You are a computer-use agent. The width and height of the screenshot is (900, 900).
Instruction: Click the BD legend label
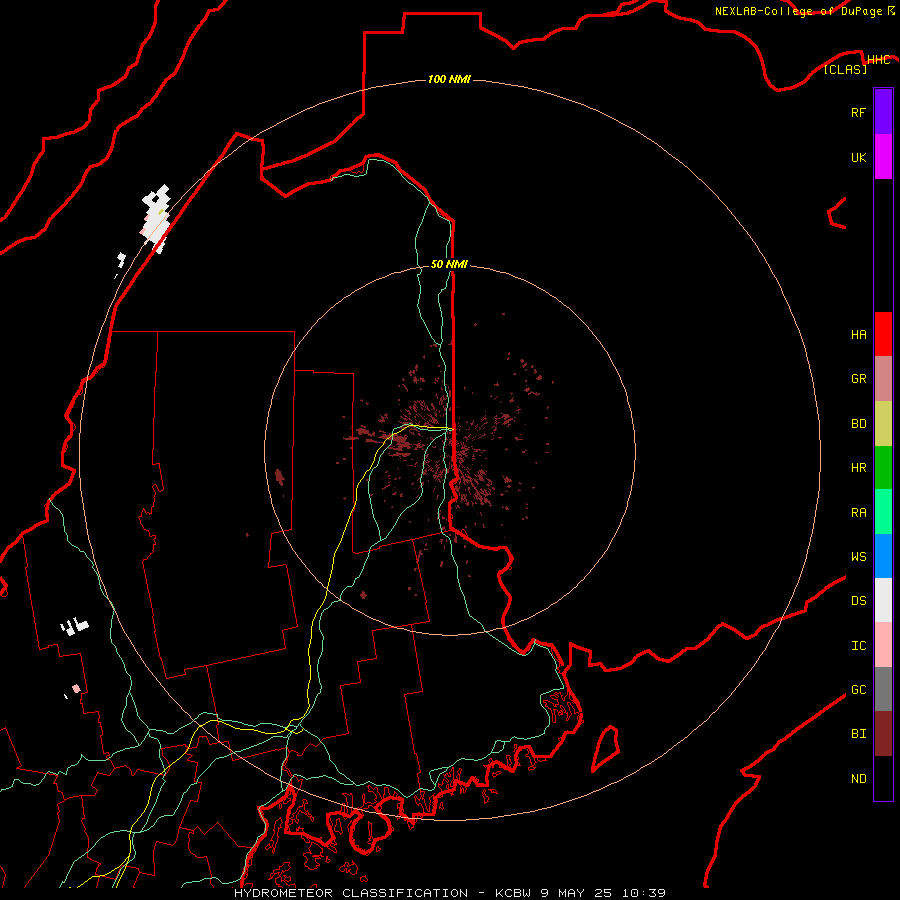pos(858,424)
